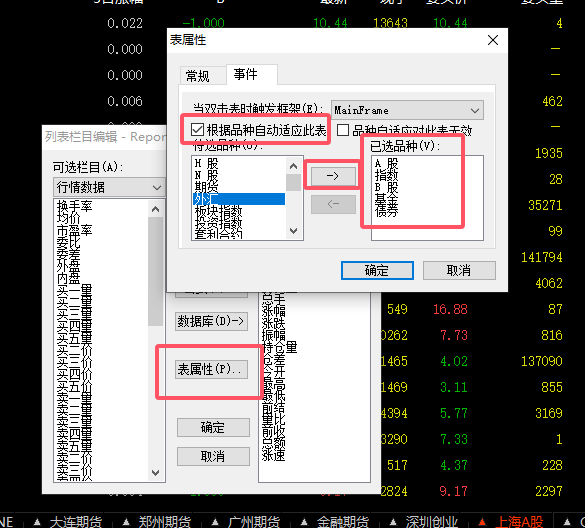Cancel the 表属性 dialog via 取消

point(459,270)
